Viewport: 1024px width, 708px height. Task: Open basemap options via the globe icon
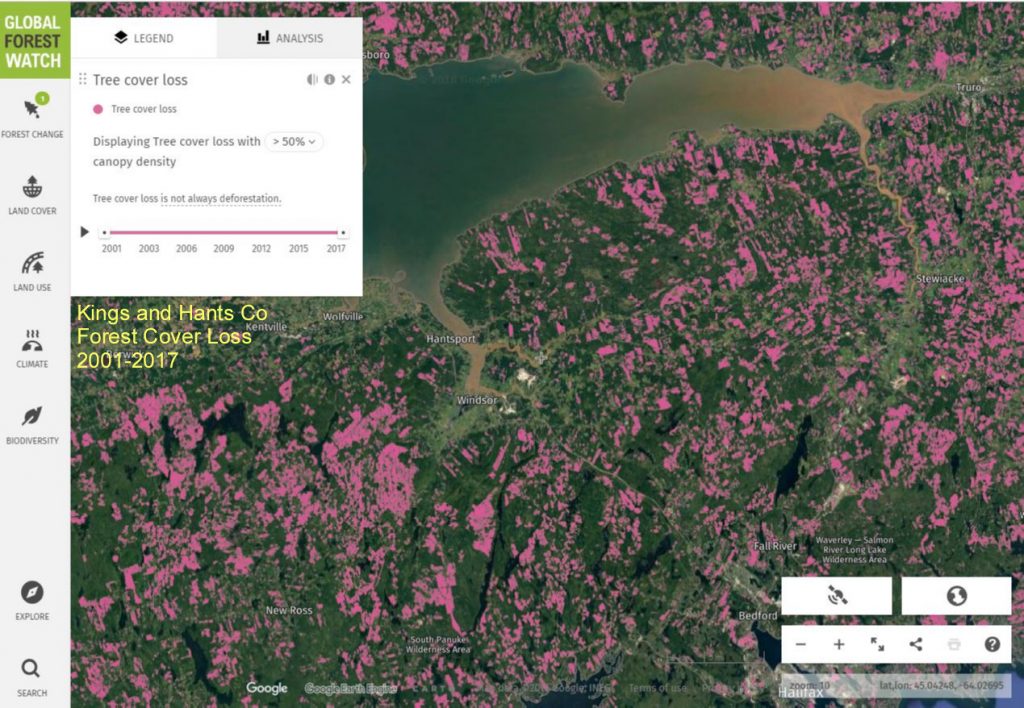(956, 594)
